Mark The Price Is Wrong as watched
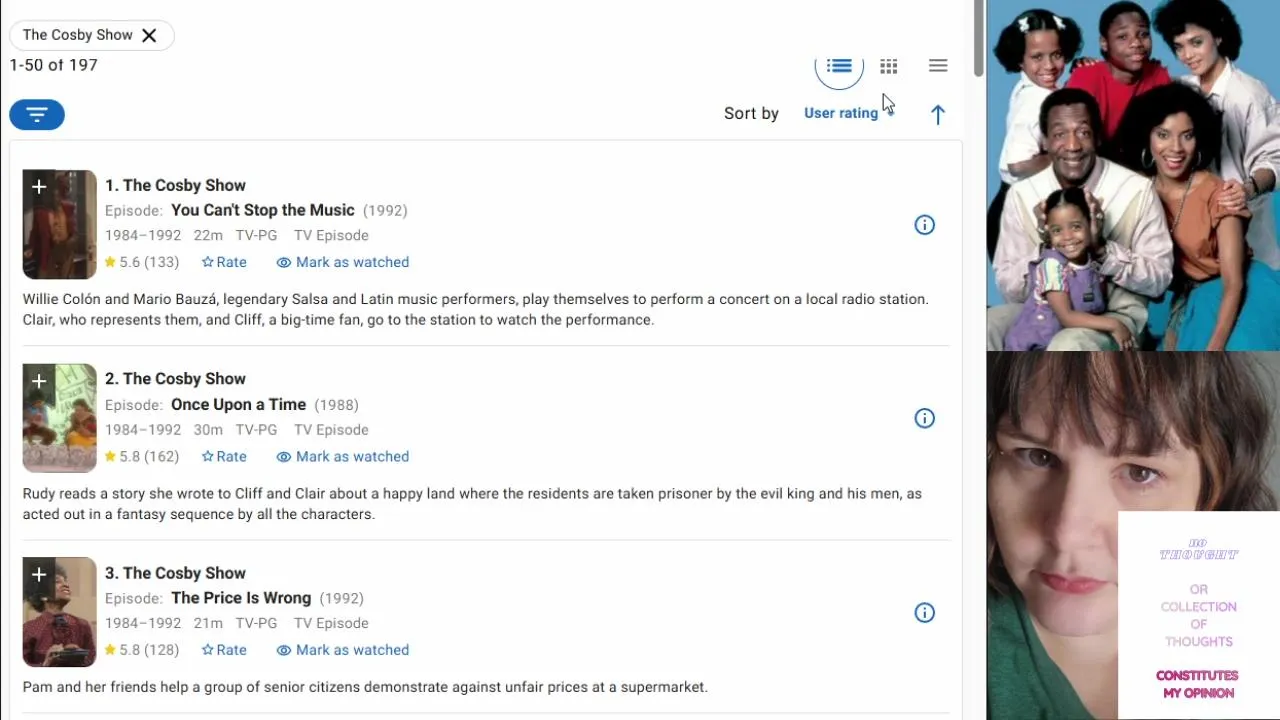The width and height of the screenshot is (1280, 720). pos(343,650)
